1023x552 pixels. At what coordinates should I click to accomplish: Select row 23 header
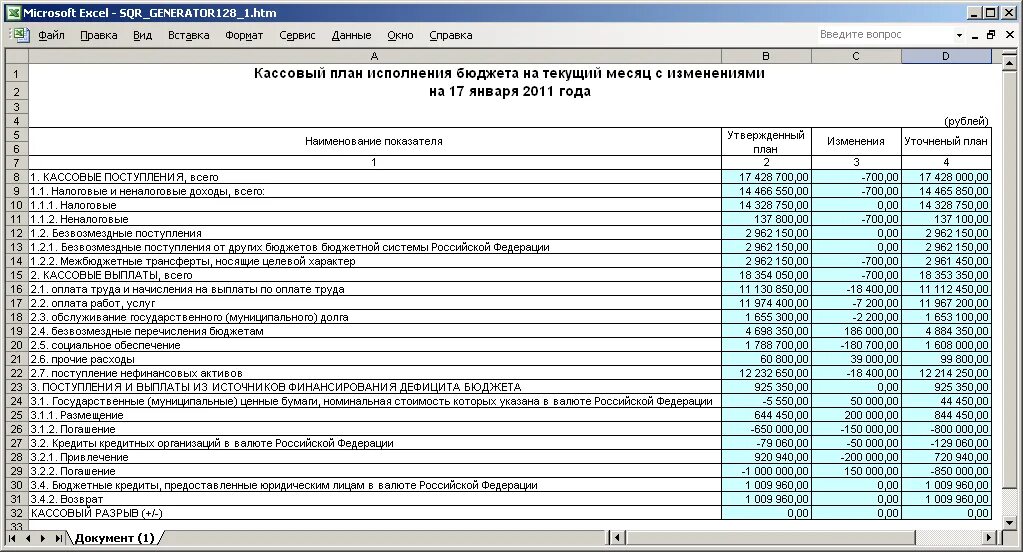pos(16,387)
